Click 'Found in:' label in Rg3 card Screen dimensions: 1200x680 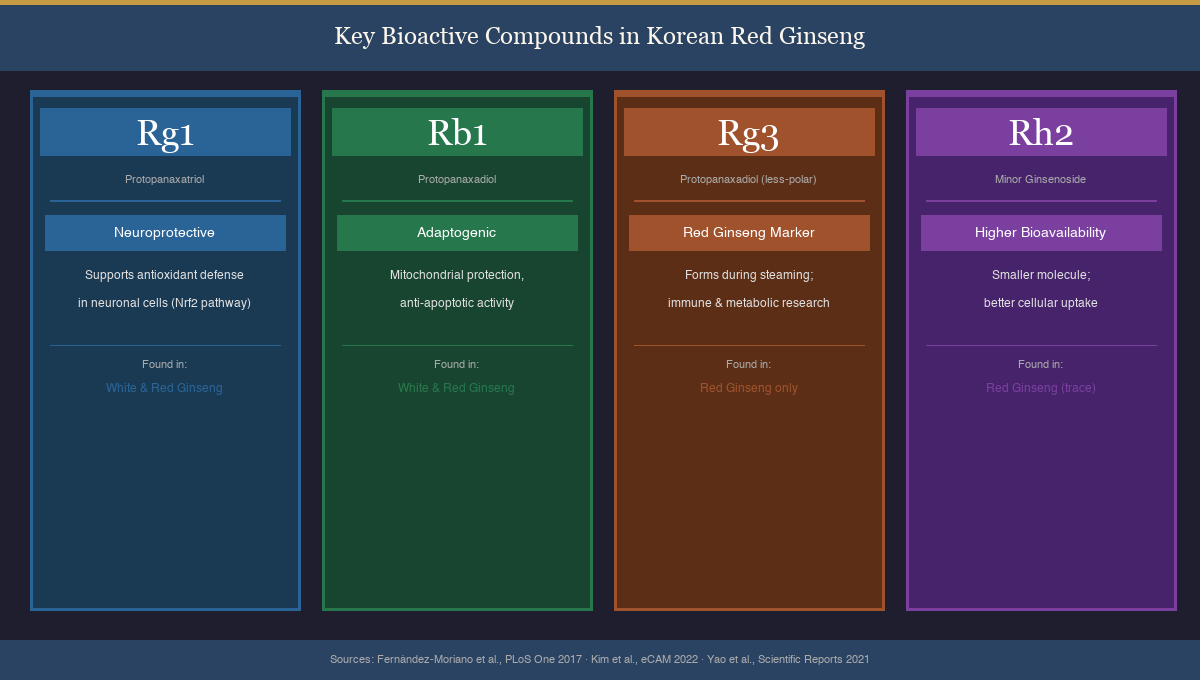coord(748,365)
